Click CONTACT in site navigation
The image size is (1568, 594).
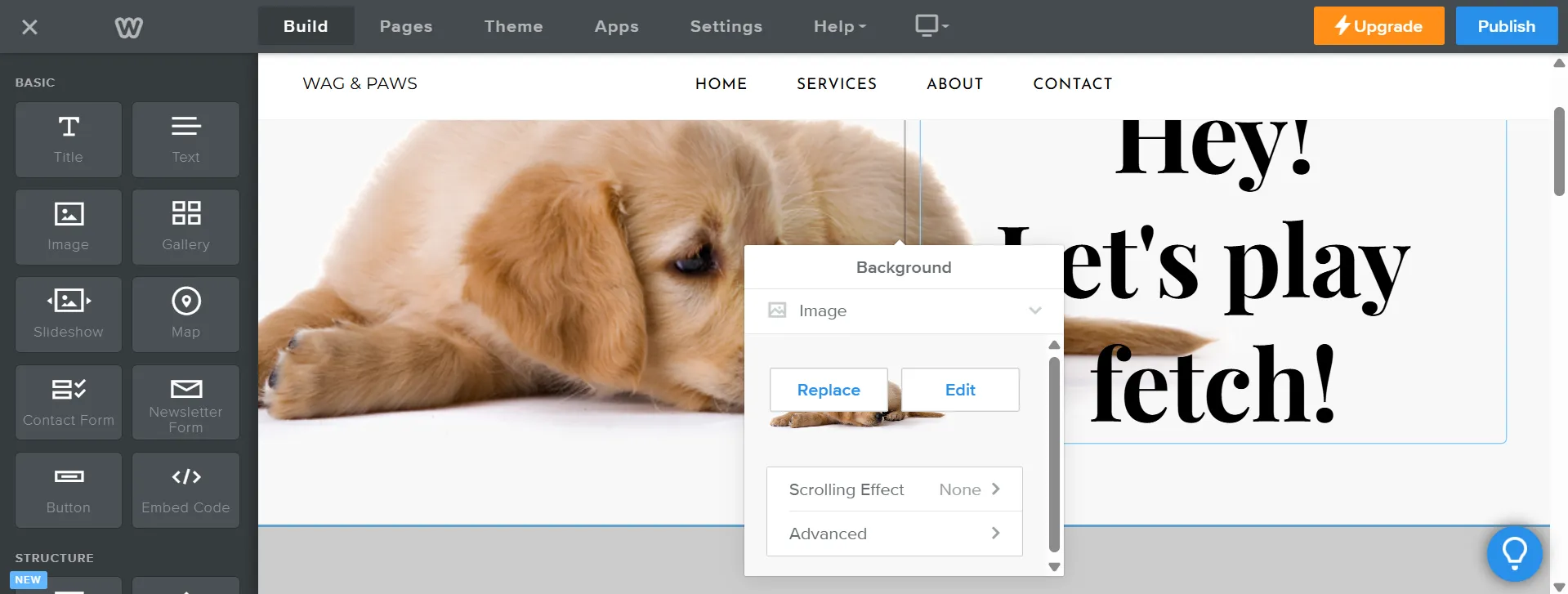pos(1073,83)
